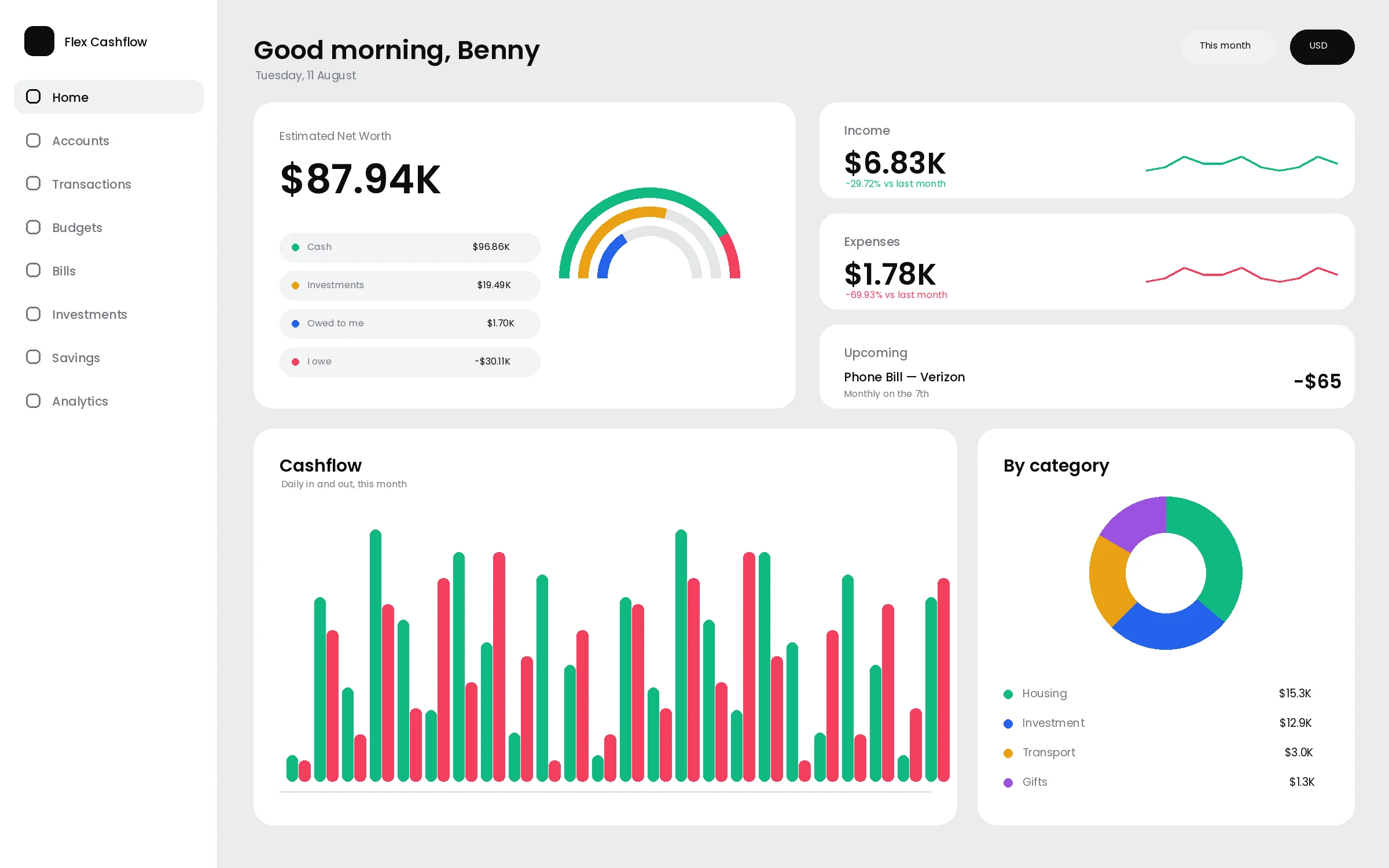1389x868 pixels.
Task: Click Monthly on the 7th text
Action: pos(886,394)
